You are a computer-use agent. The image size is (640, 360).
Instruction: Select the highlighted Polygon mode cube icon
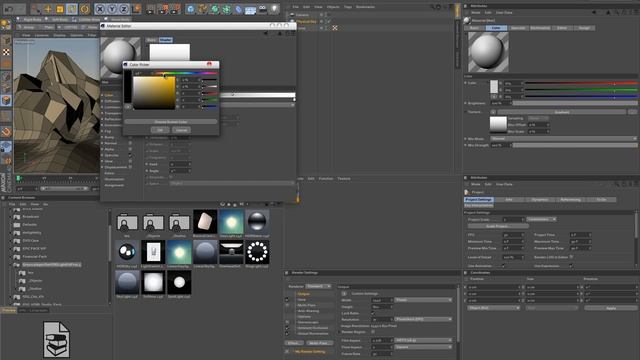(6, 100)
